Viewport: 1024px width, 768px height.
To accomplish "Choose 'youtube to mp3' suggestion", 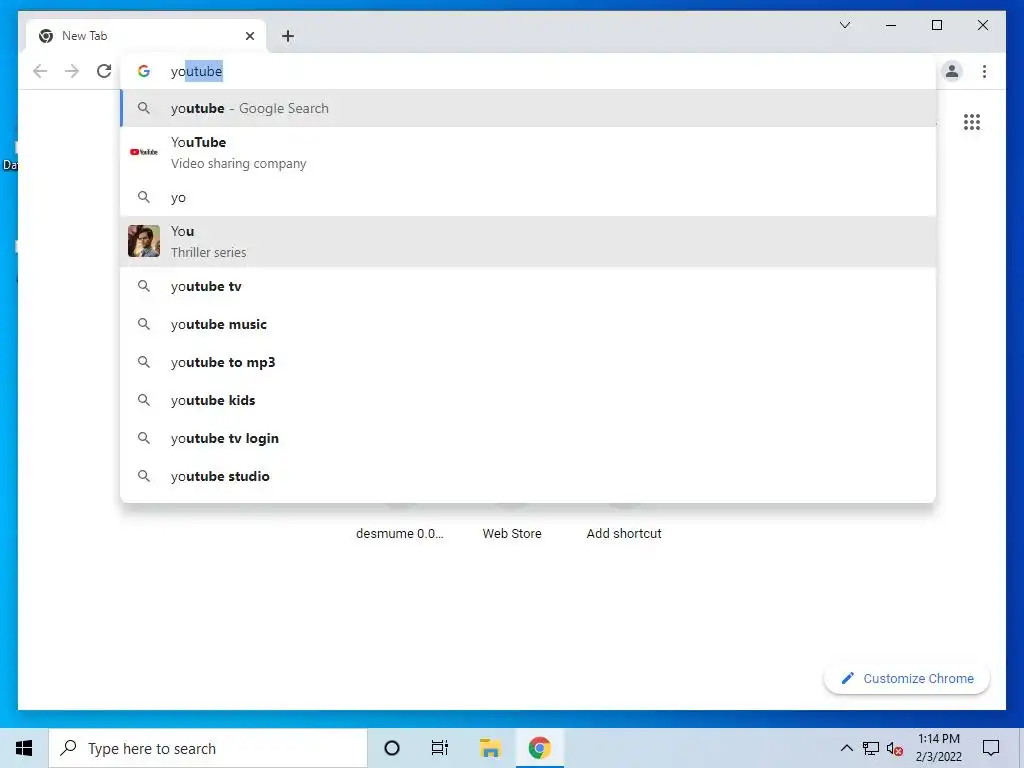I will [528, 362].
